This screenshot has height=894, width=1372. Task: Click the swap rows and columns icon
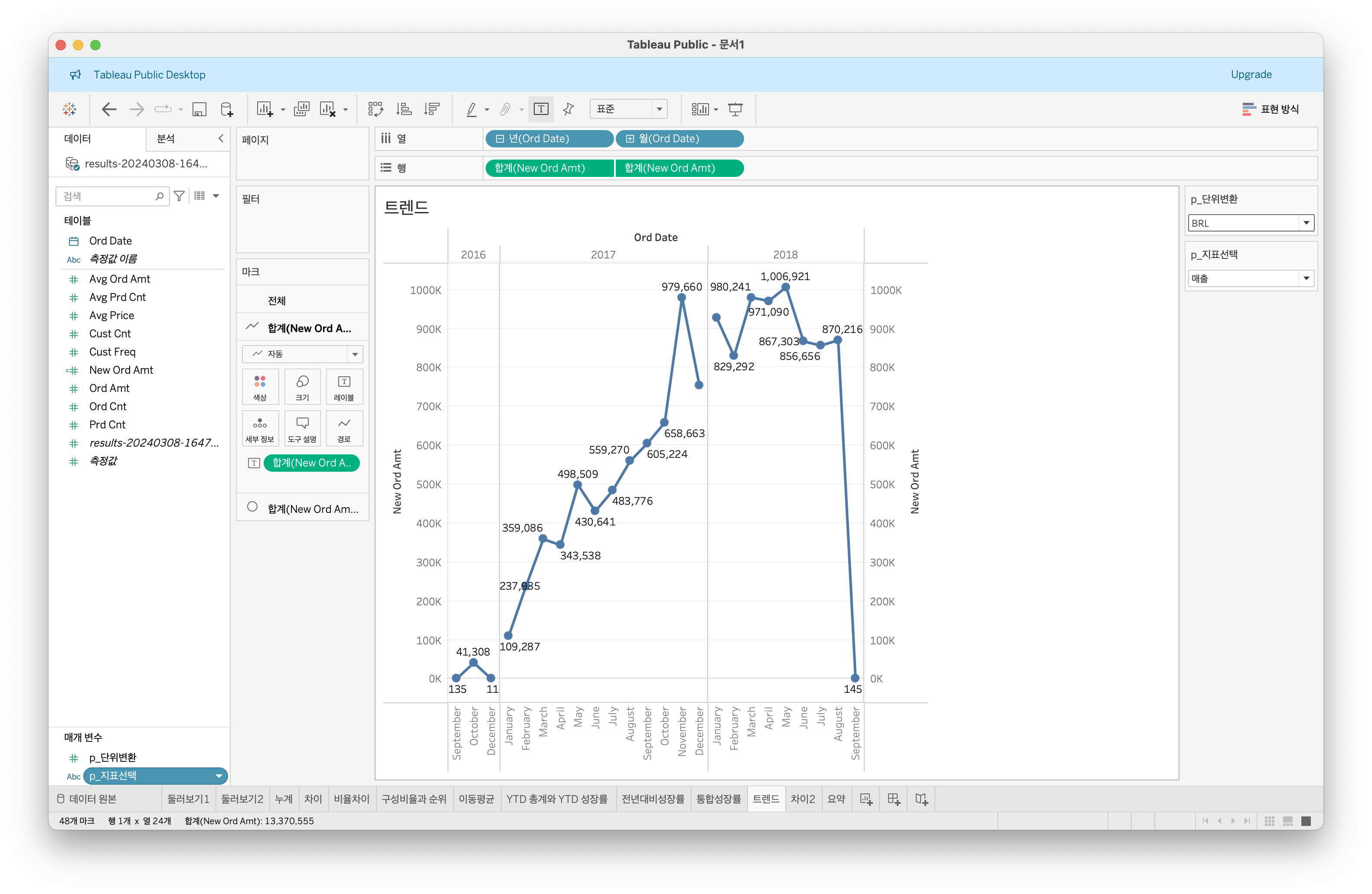(375, 110)
